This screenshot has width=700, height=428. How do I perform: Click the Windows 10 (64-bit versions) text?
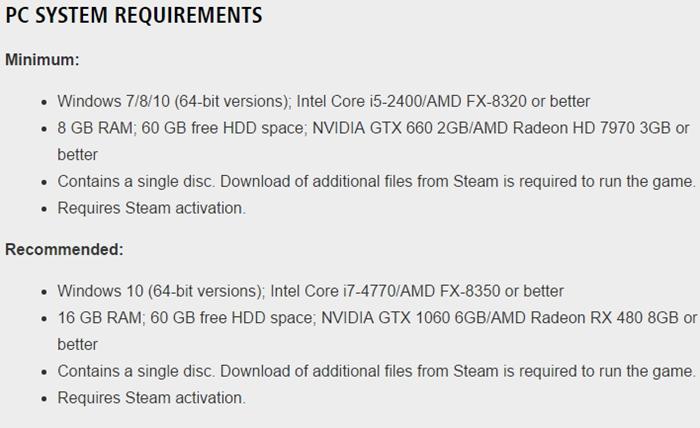159,291
